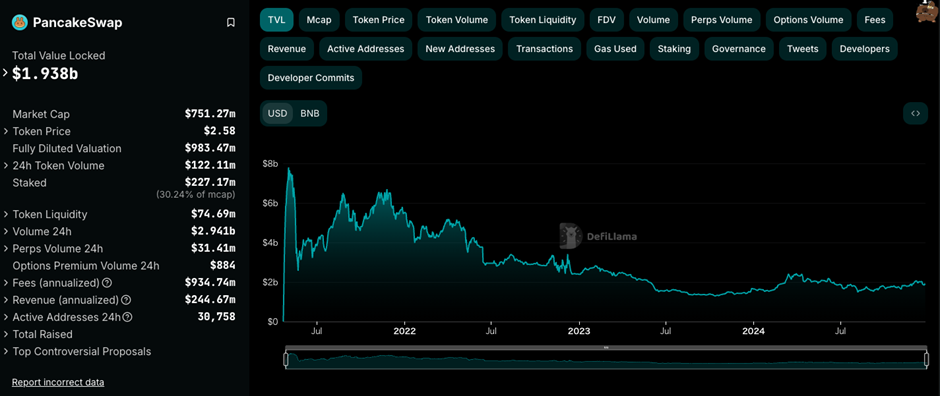Toggle the Staking chart metric
The height and width of the screenshot is (396, 940).
point(674,49)
